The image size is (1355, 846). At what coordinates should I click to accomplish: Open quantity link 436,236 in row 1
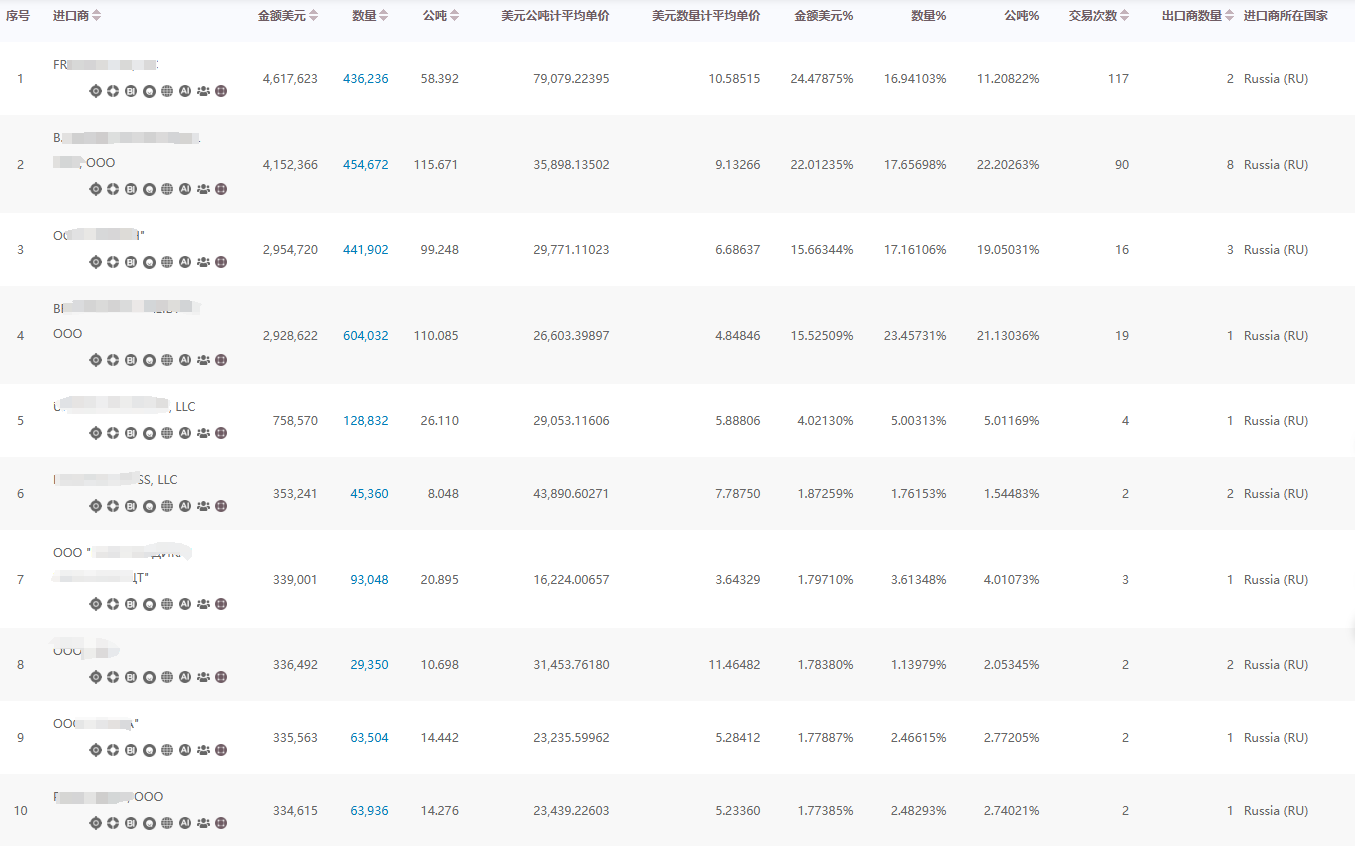point(365,79)
